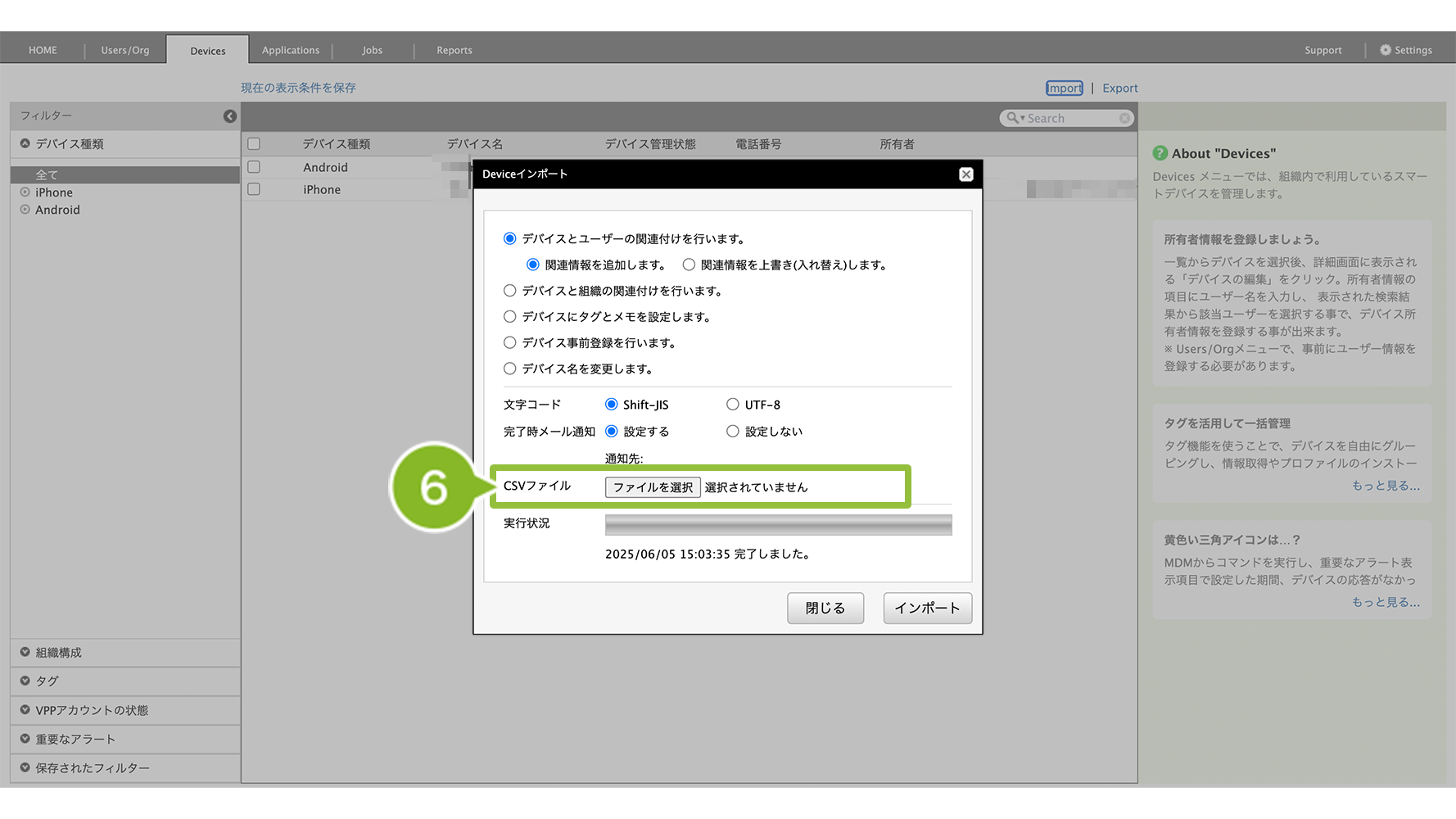Collapse the filter panel arrow icon

[230, 116]
